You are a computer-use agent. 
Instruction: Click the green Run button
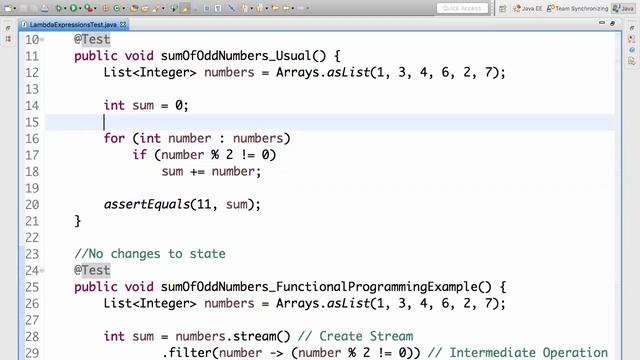tap(73, 8)
